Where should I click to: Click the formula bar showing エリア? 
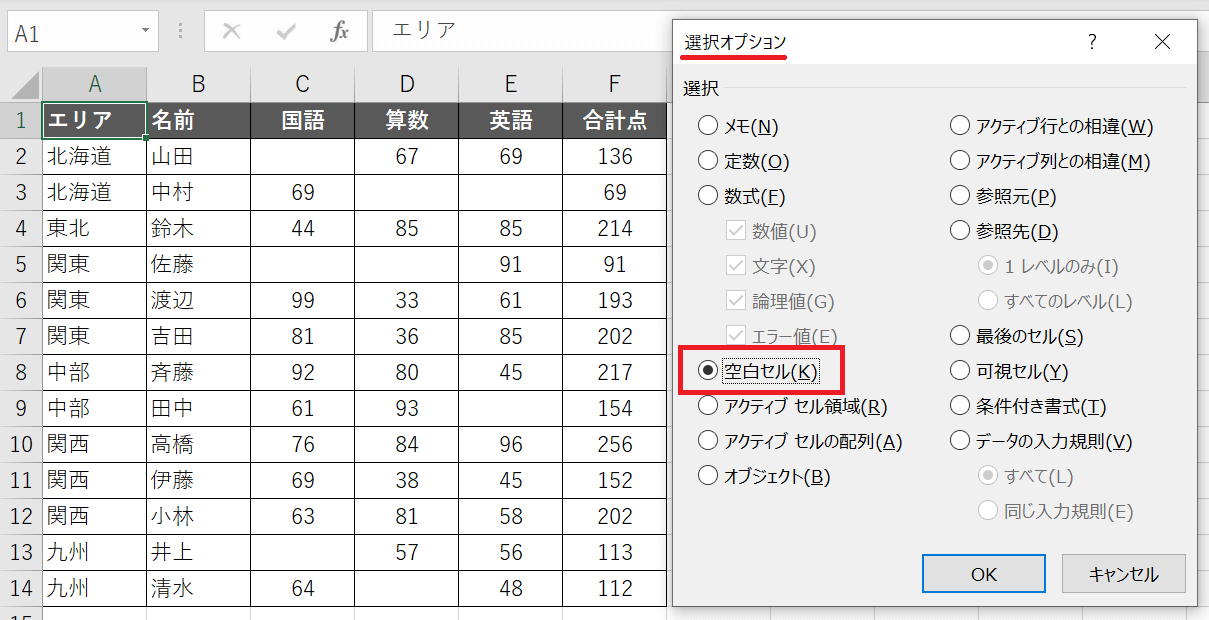520,32
